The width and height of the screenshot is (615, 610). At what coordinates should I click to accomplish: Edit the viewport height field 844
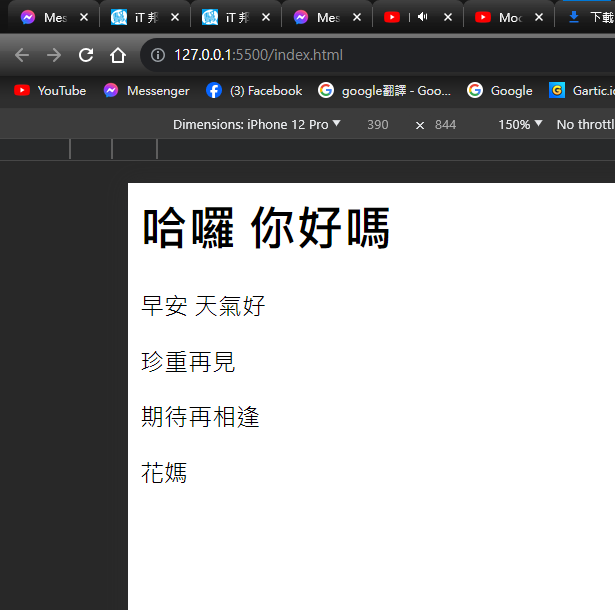click(445, 125)
